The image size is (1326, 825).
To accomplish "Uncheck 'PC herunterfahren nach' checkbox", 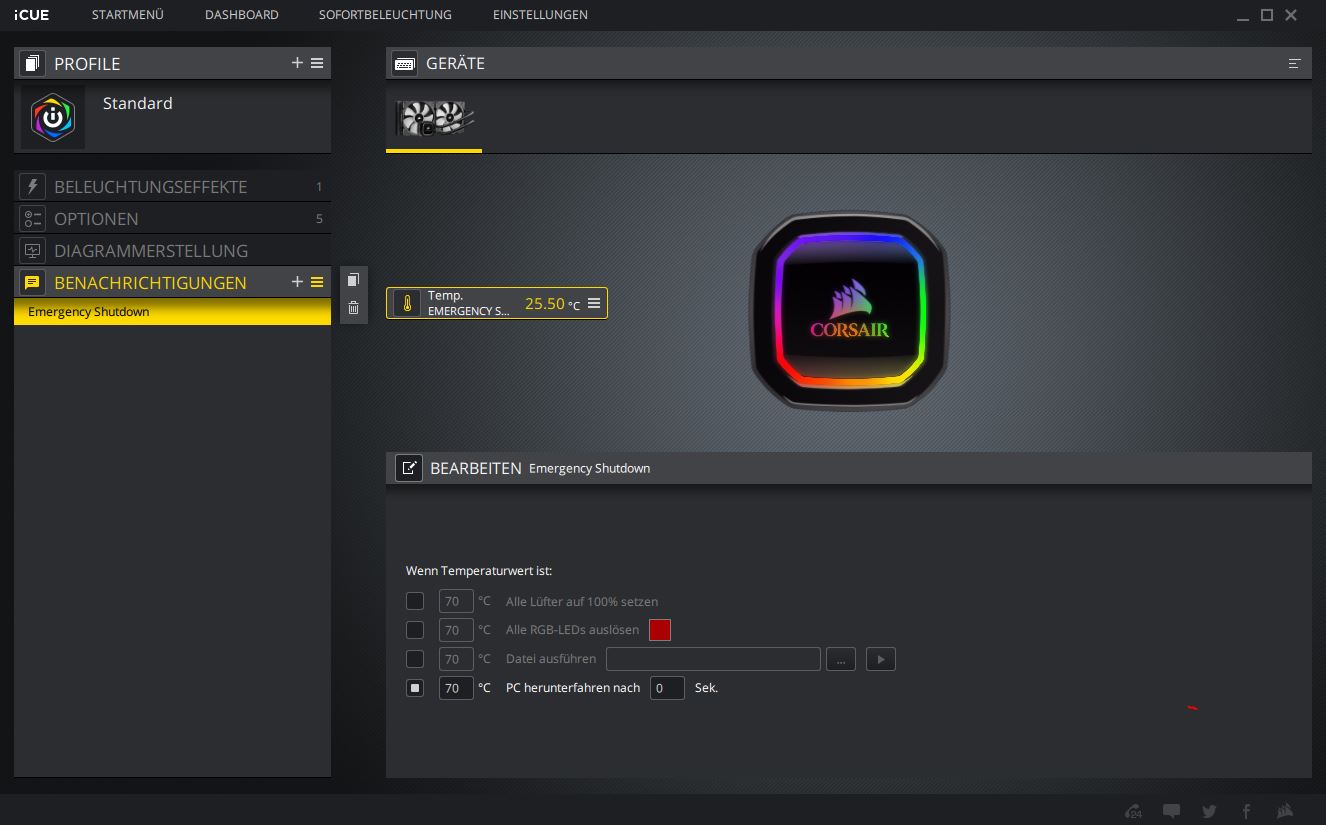I will tap(415, 688).
